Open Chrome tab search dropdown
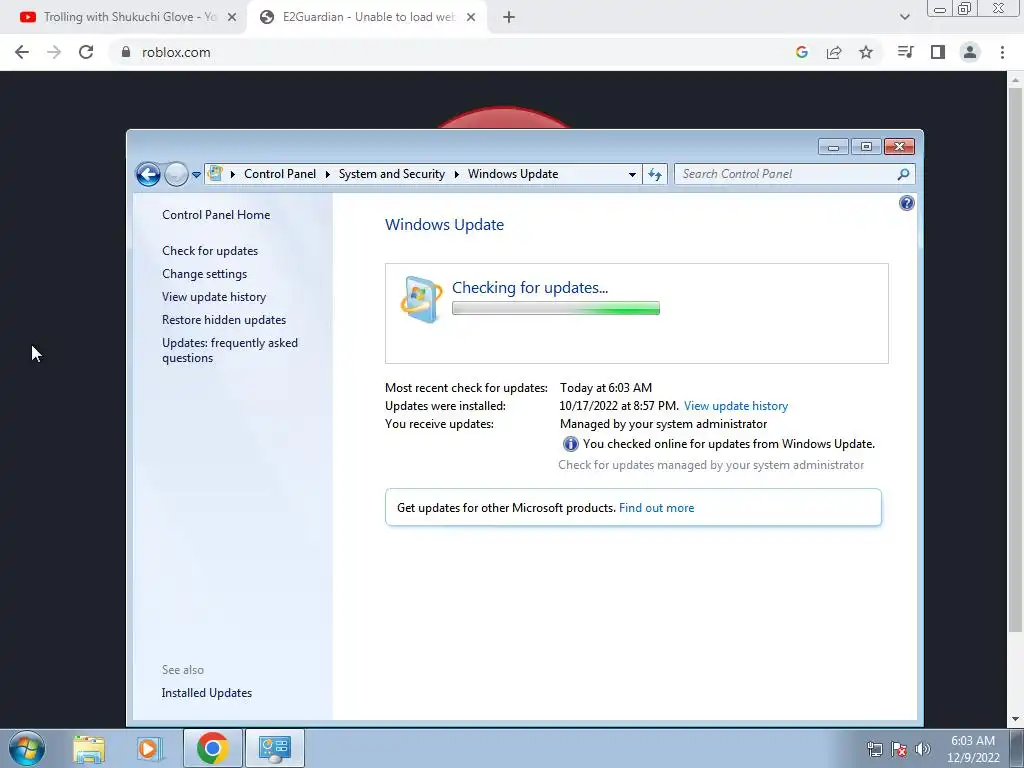1024x768 pixels. [x=904, y=18]
